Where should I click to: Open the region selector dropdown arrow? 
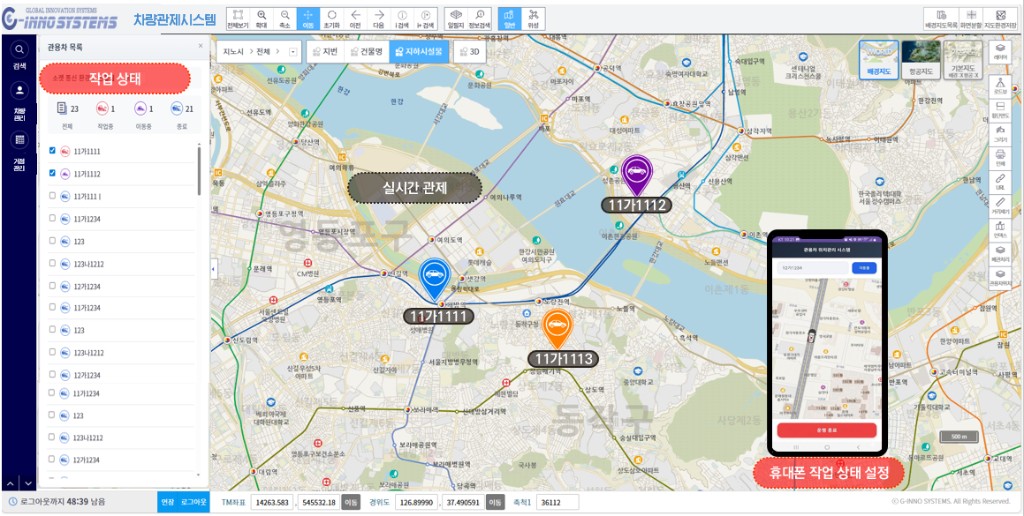pyautogui.click(x=292, y=51)
